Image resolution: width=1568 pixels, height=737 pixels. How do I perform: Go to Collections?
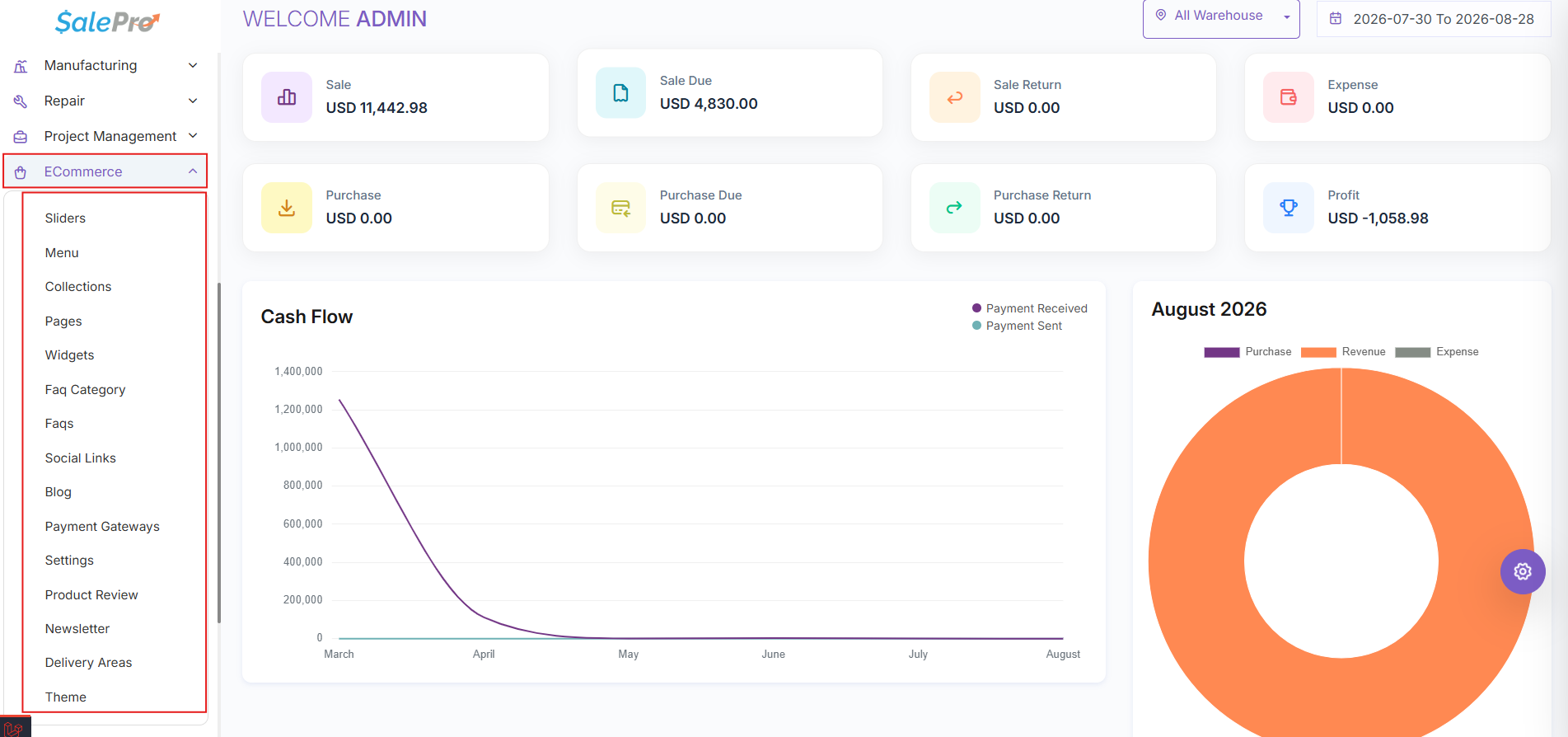tap(78, 286)
